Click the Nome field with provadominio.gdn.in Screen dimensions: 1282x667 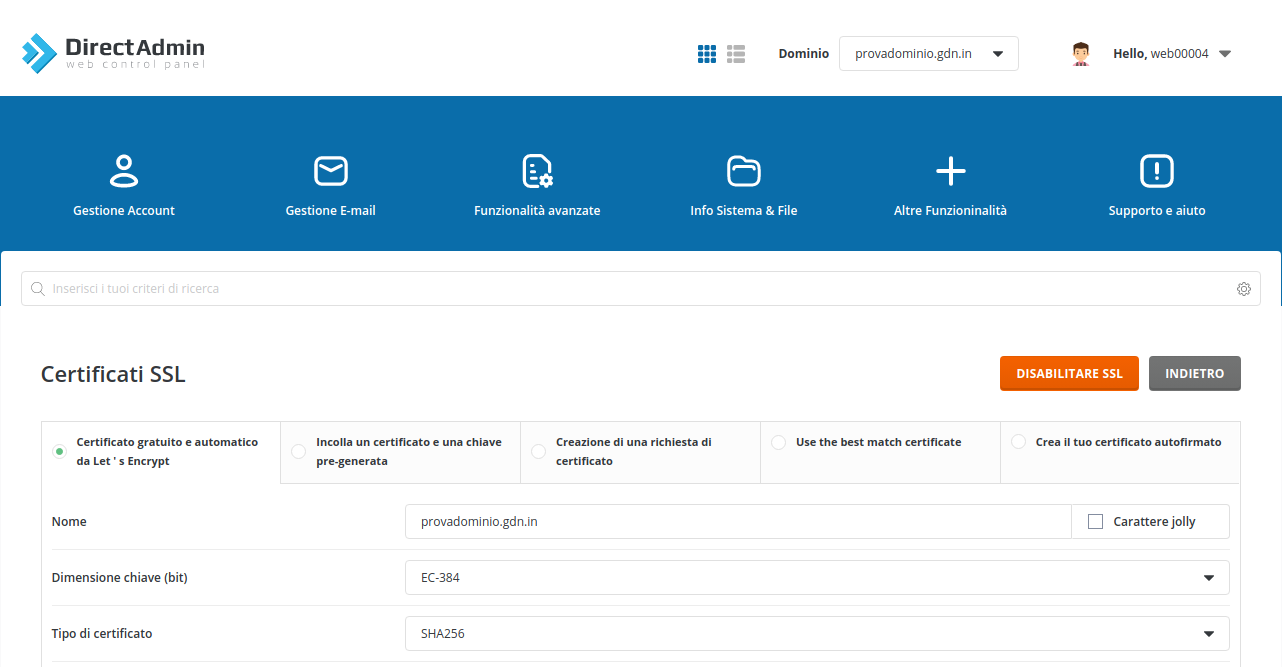coord(738,522)
